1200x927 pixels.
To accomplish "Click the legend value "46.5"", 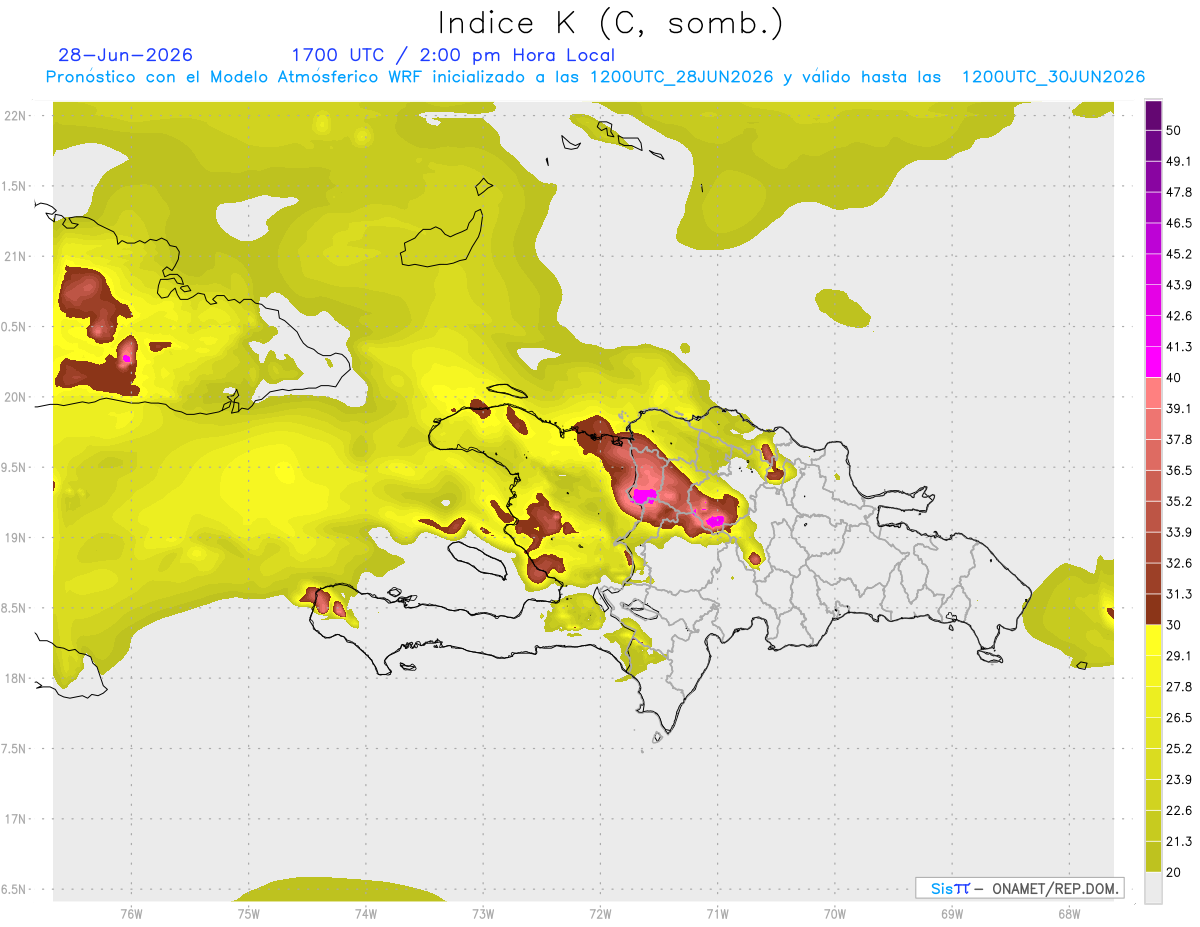I will (1179, 223).
